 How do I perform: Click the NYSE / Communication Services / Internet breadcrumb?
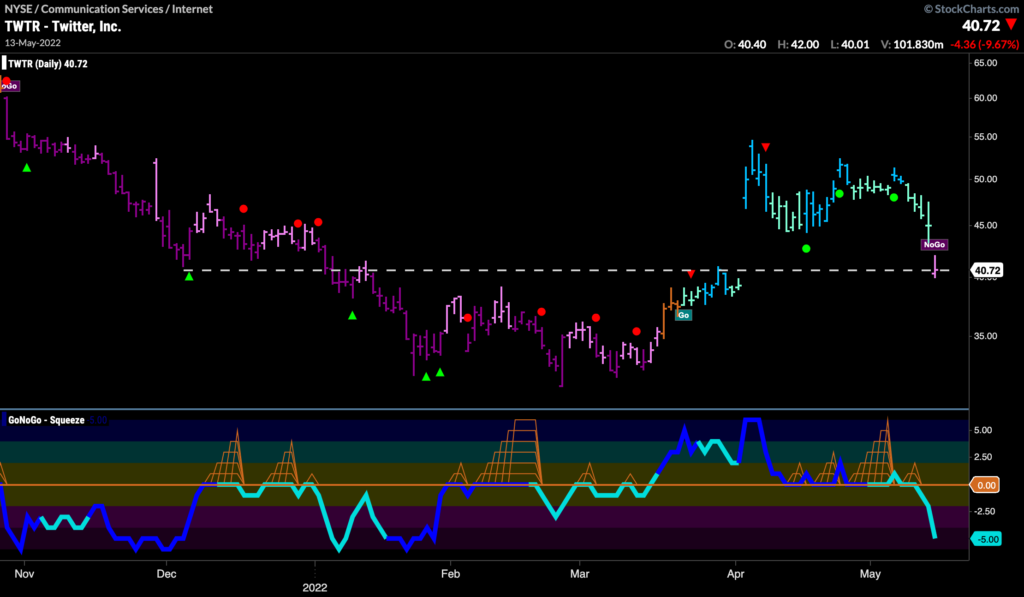(x=108, y=9)
